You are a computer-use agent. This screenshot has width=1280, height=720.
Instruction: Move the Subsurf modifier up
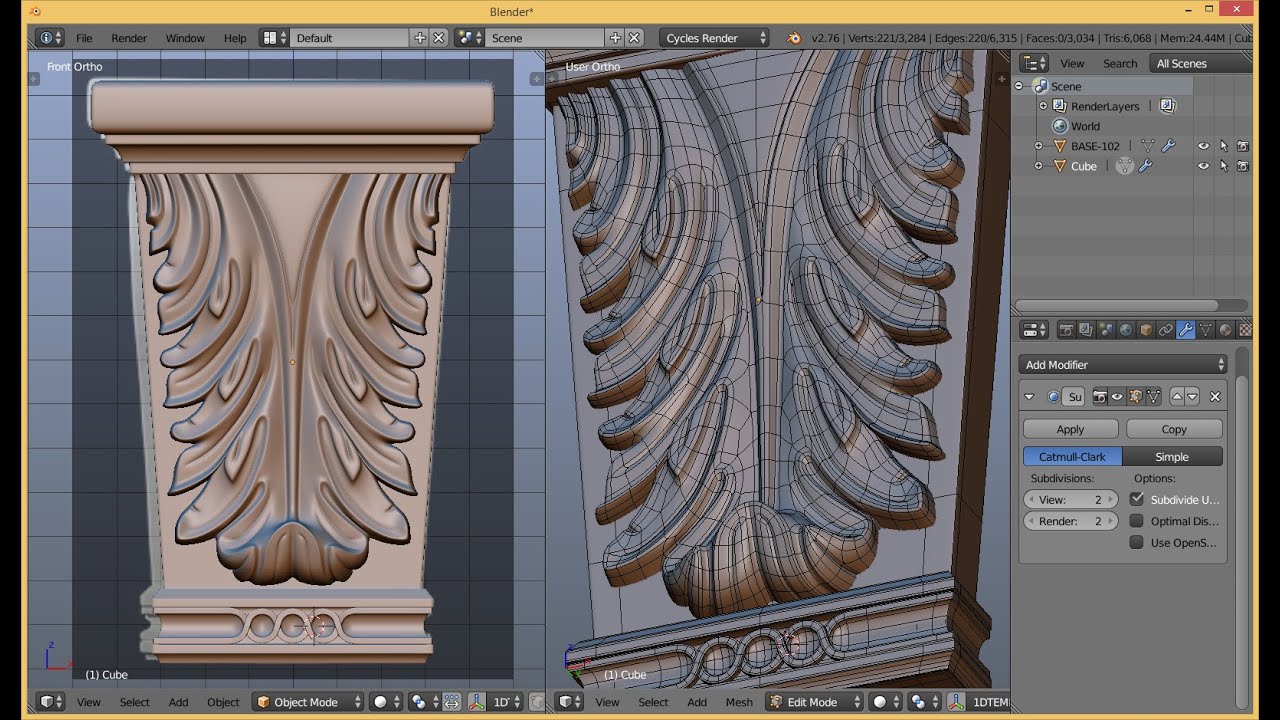(1177, 397)
